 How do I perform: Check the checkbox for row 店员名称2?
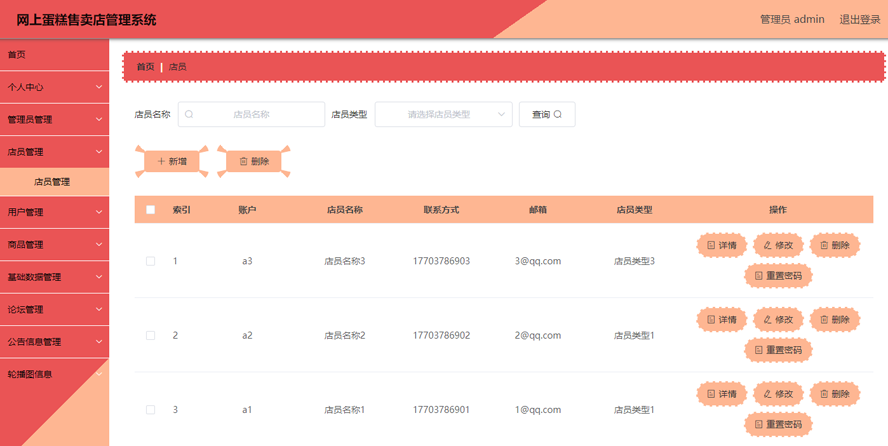click(x=151, y=335)
